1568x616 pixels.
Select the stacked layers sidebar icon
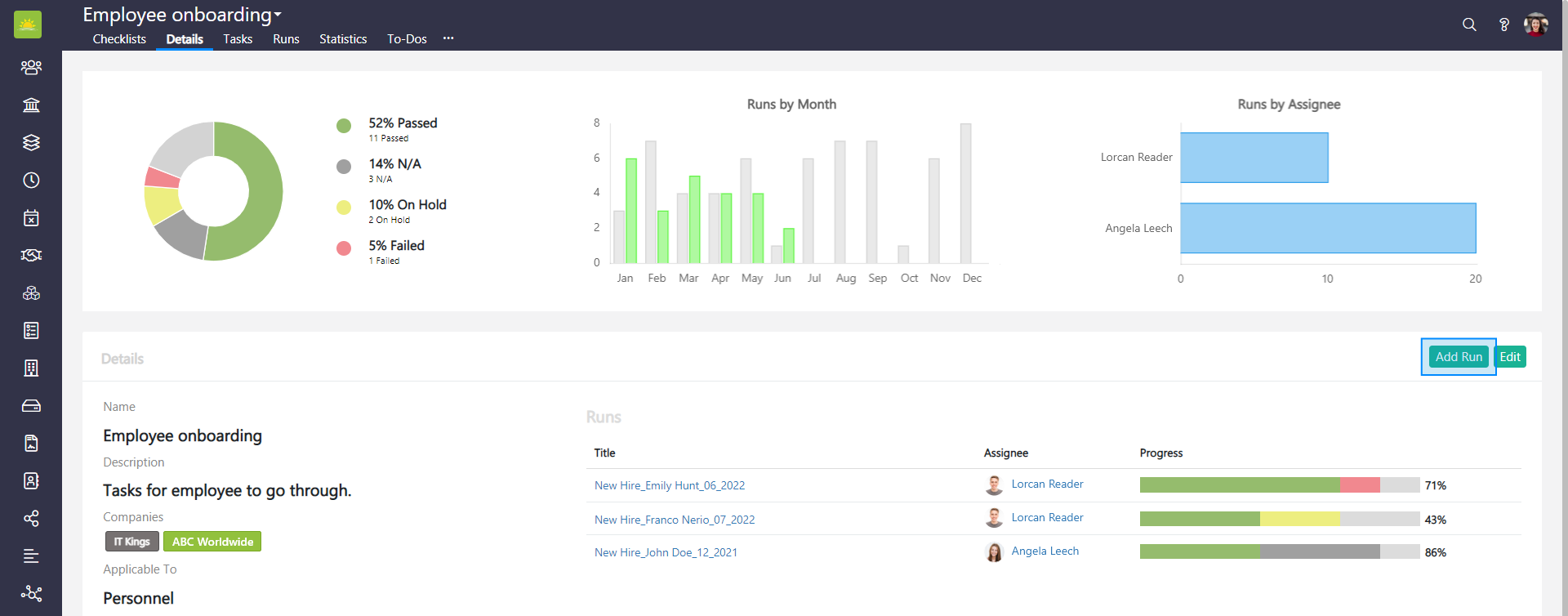[x=31, y=142]
